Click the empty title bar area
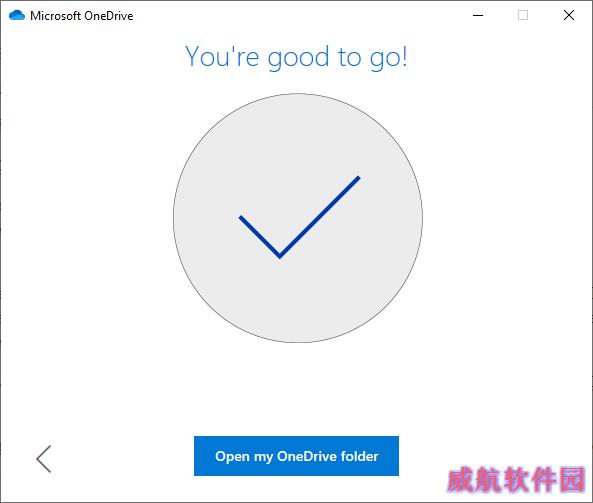 tap(303, 16)
